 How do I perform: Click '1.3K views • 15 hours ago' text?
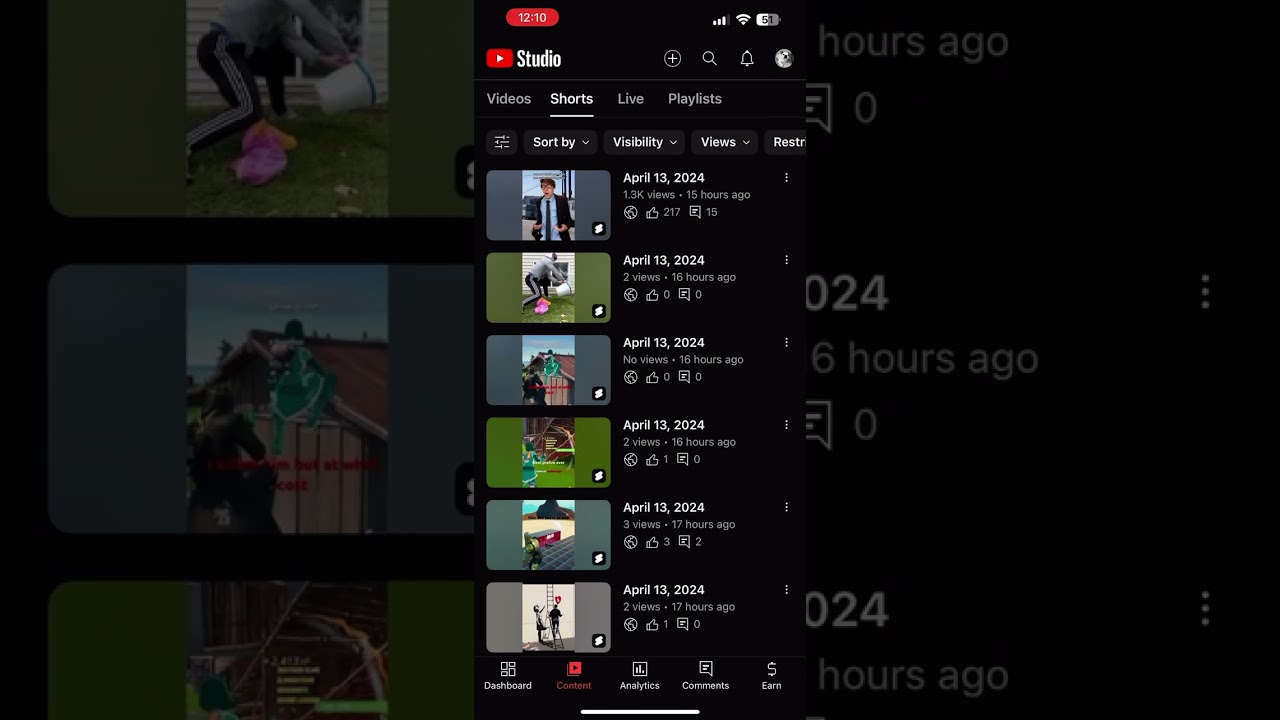click(686, 195)
